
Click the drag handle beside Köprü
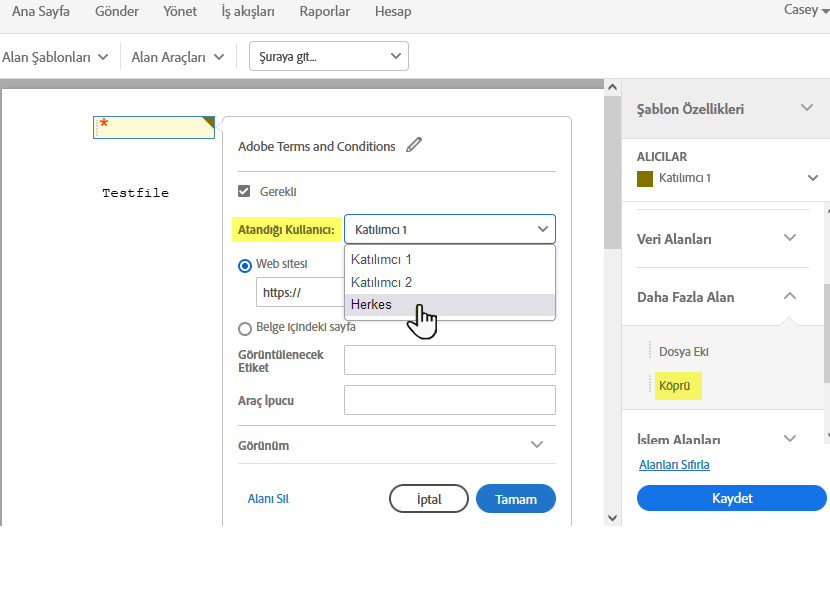(650, 385)
